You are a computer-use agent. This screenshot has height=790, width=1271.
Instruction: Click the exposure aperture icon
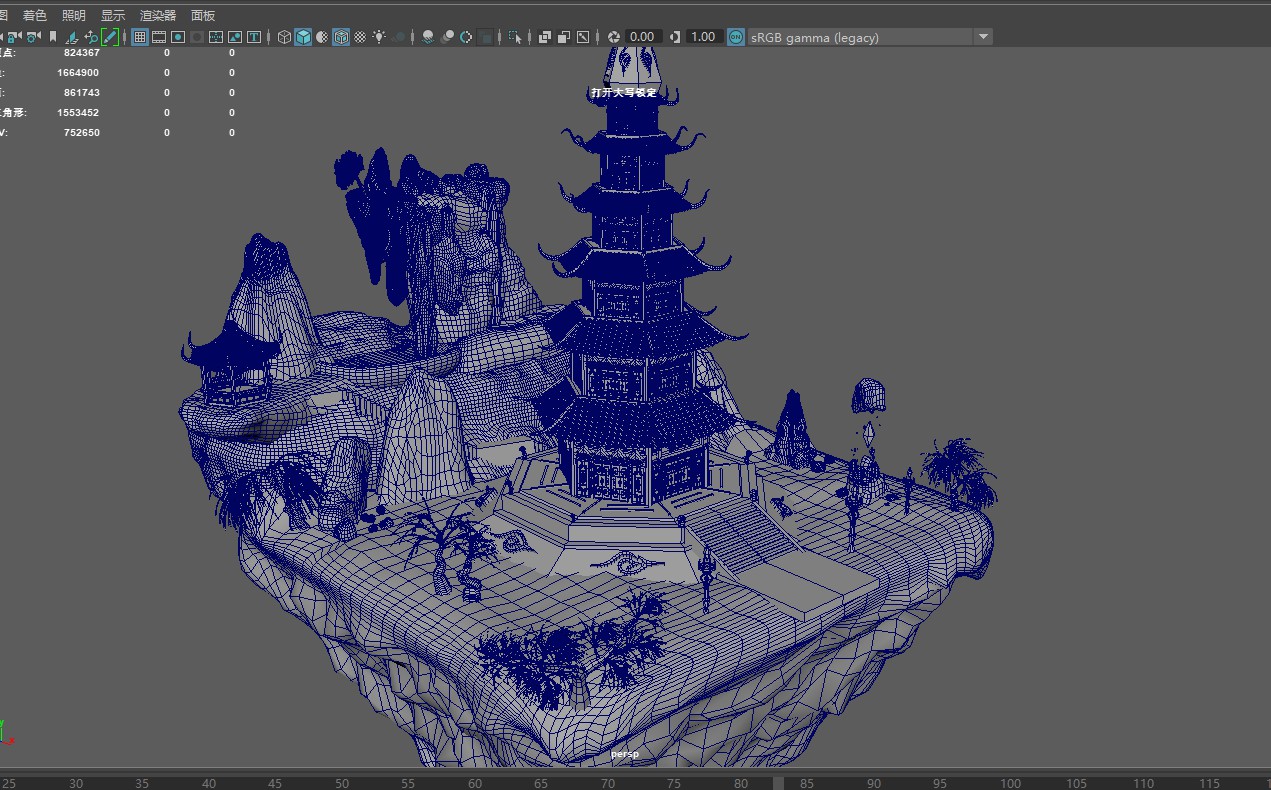[614, 37]
